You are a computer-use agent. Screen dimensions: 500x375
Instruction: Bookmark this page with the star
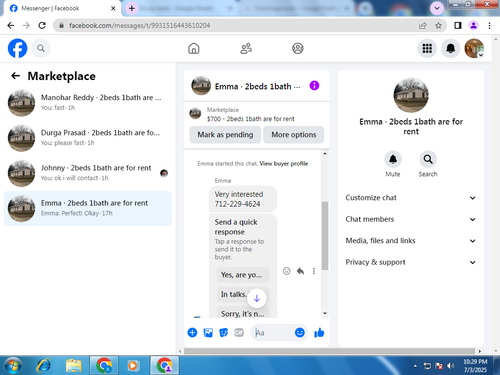438,25
